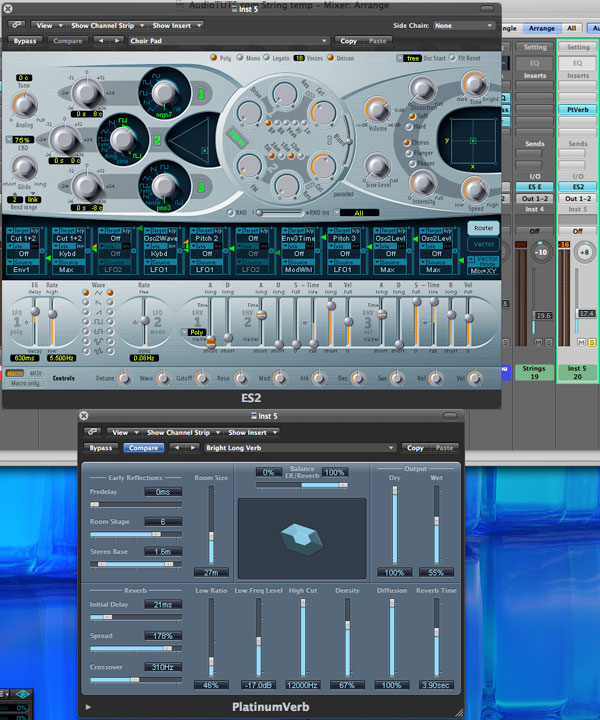Click the Vol macro knob
Image resolution: width=600 pixels, height=720 pixels.
tap(475, 378)
